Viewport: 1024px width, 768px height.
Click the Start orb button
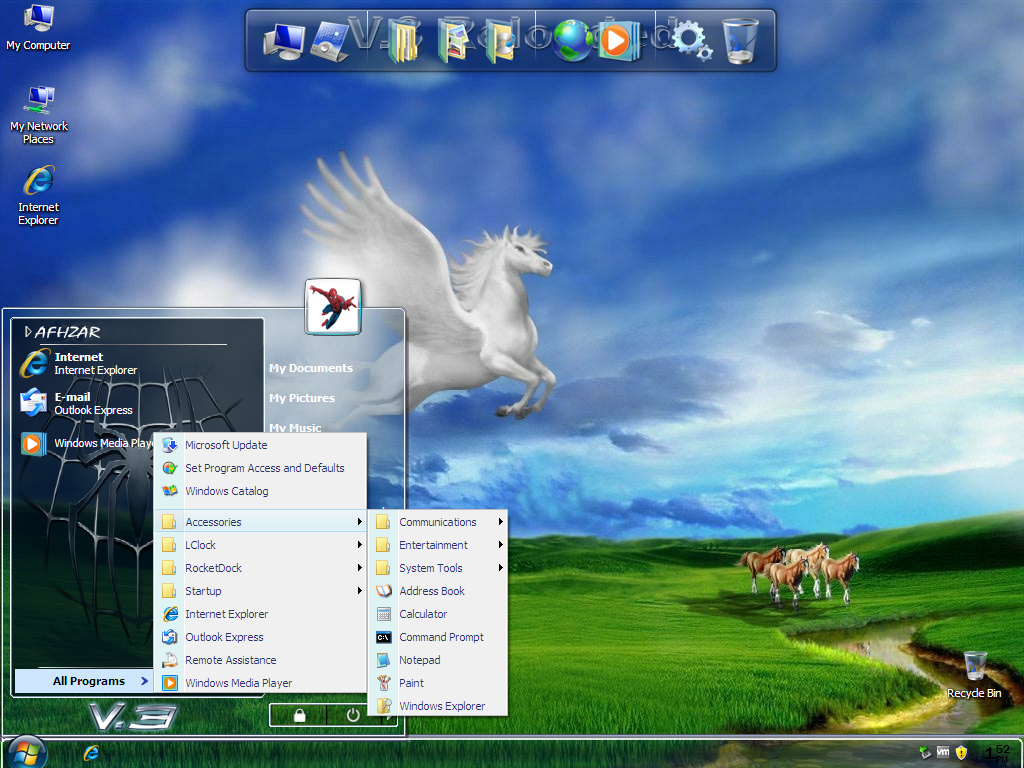26,752
